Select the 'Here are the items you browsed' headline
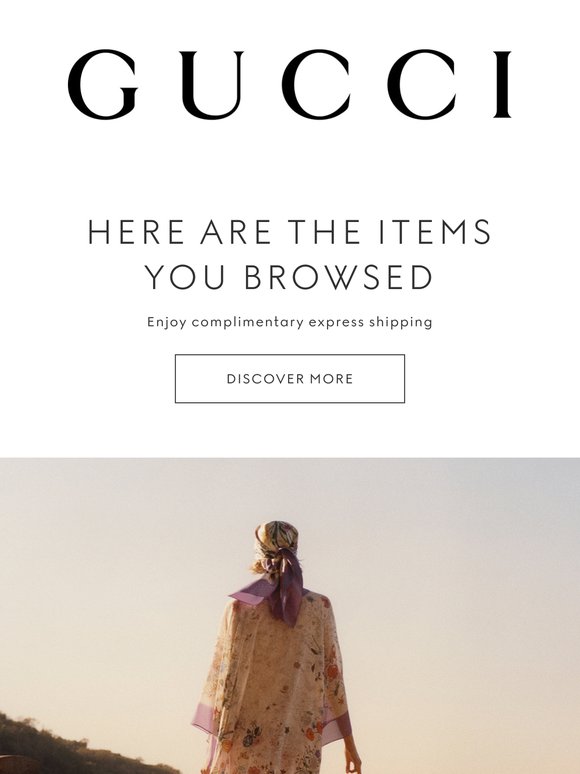Image resolution: width=580 pixels, height=774 pixels. click(289, 254)
